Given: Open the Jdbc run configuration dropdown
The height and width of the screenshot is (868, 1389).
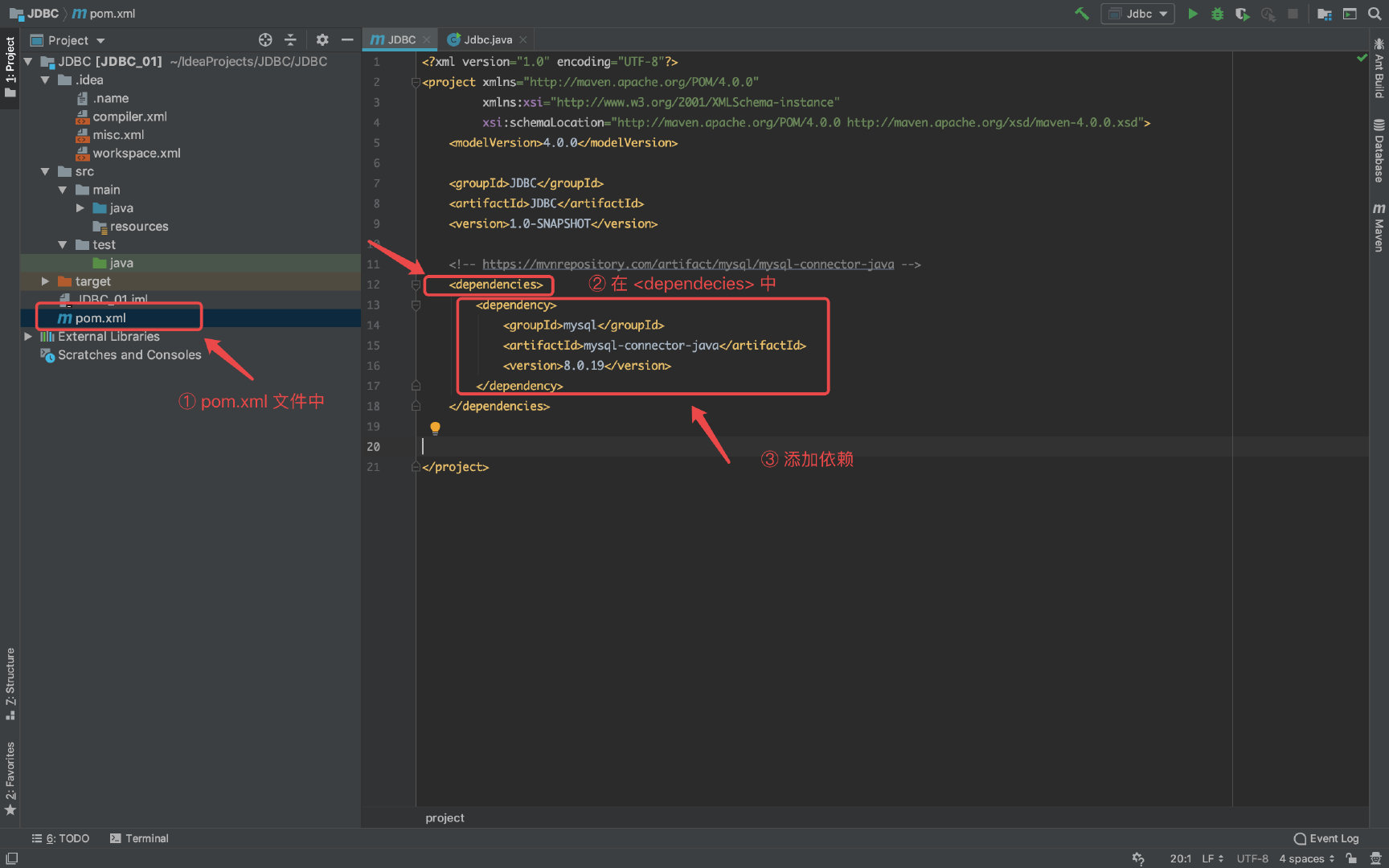Looking at the screenshot, I should click(x=1137, y=14).
